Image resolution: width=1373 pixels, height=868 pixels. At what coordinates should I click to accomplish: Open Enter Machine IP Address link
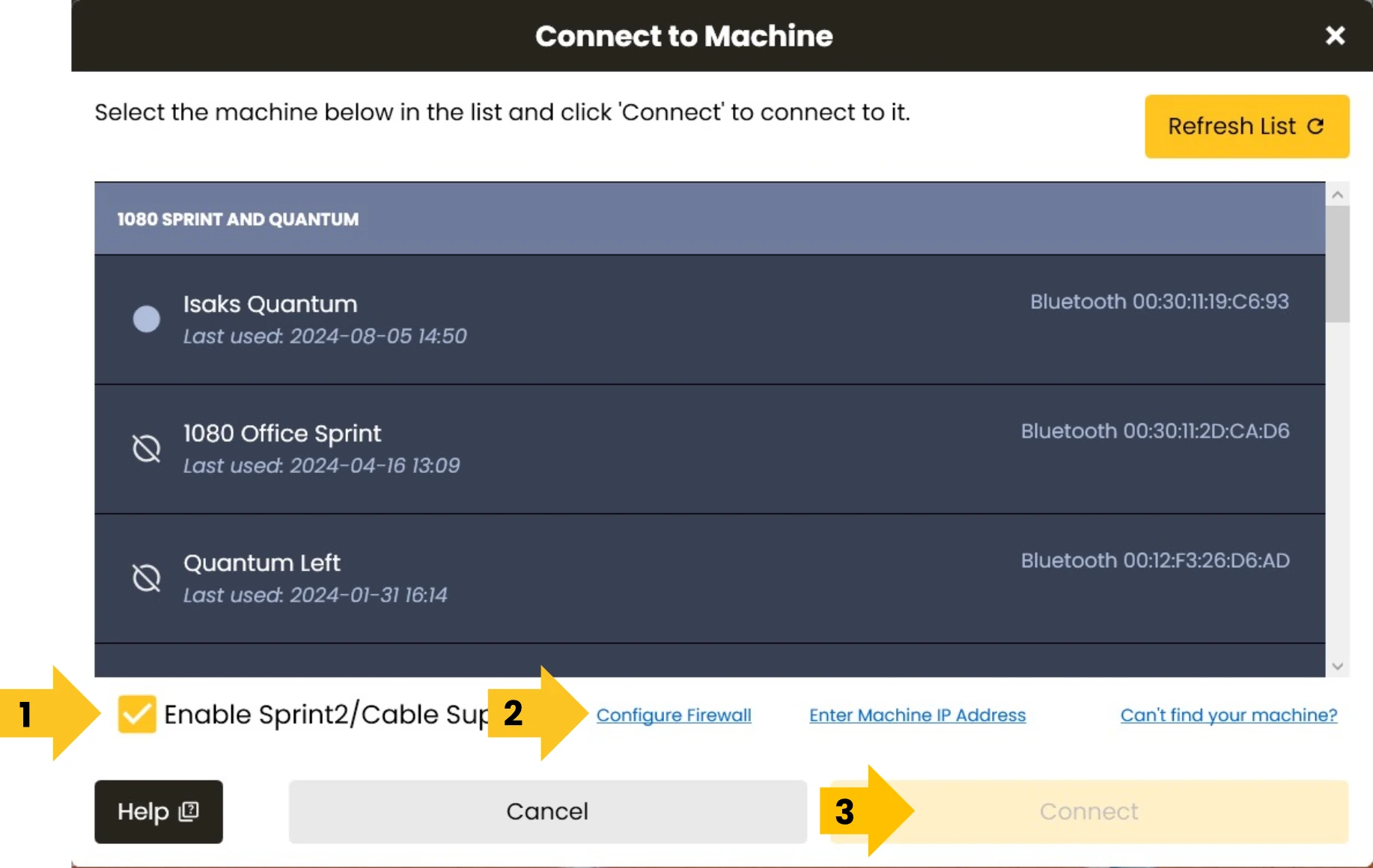point(917,715)
